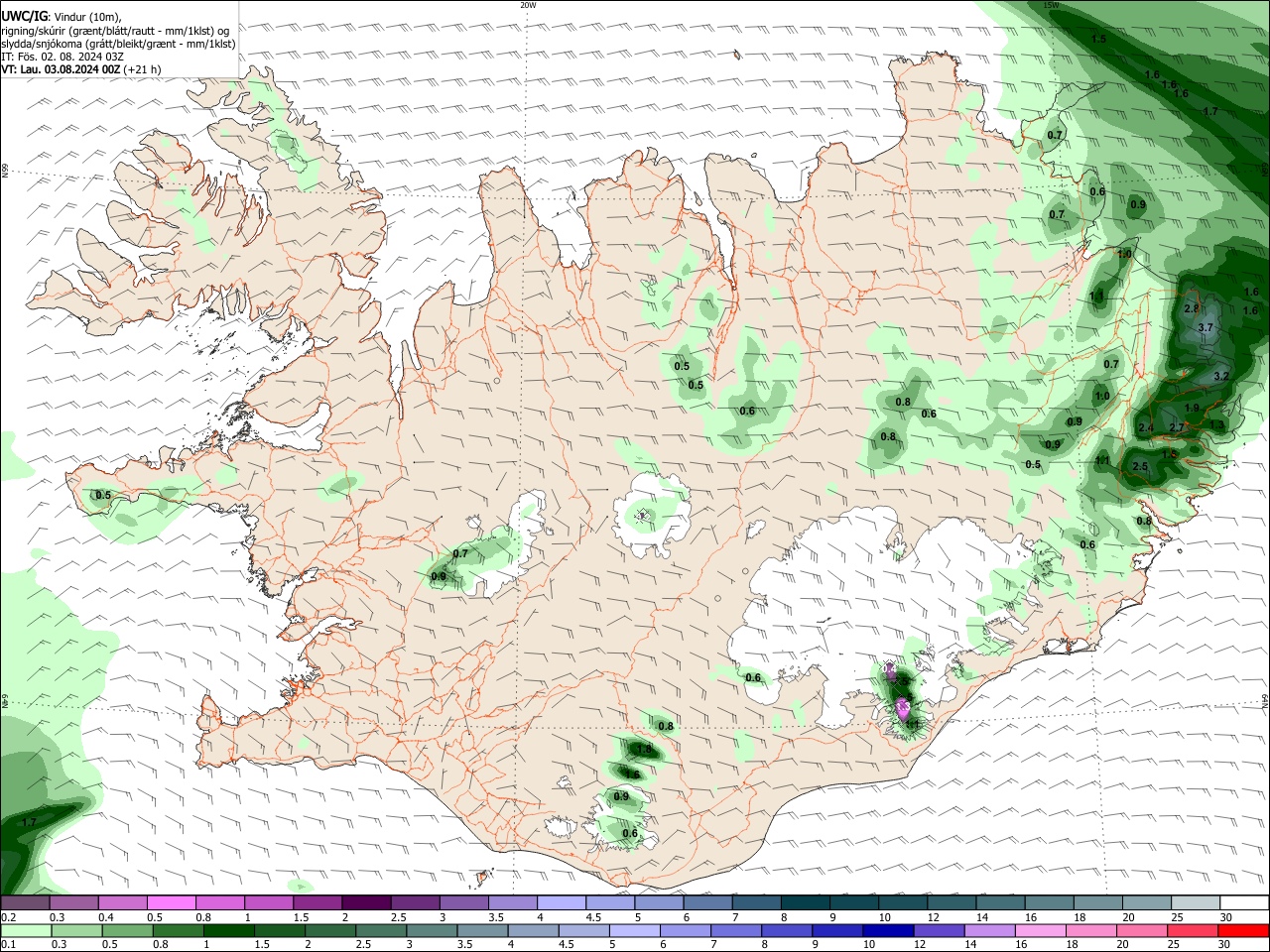Pick the light pink 16 swatch in rain legend

coord(1040,930)
